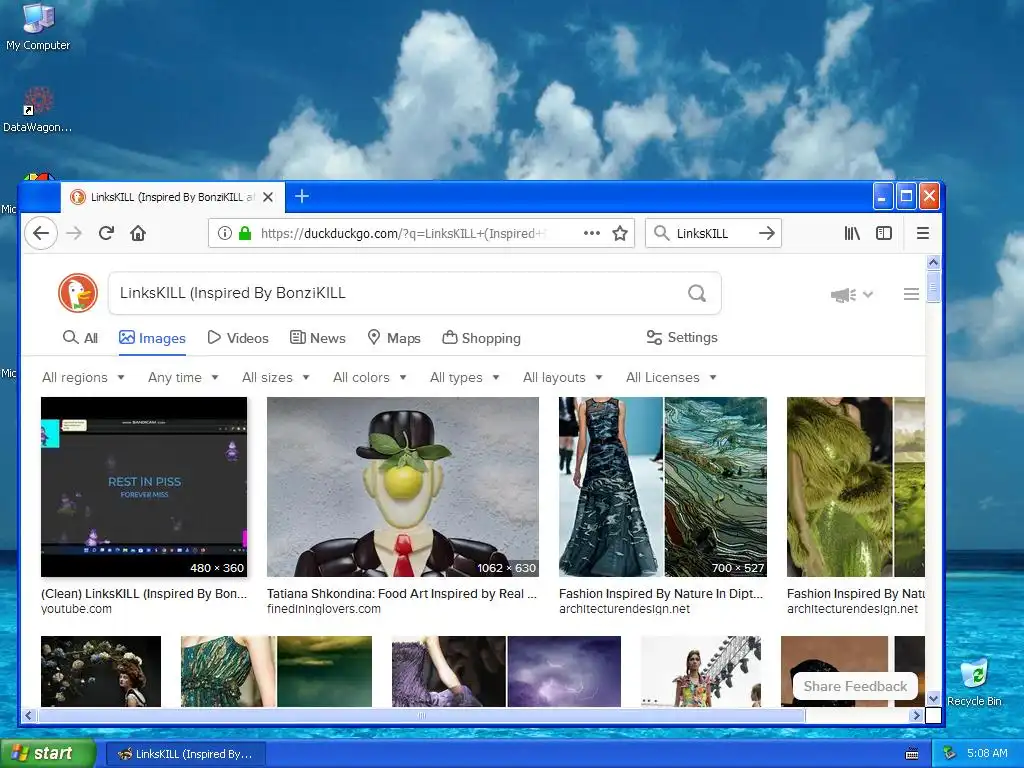Image resolution: width=1024 pixels, height=768 pixels.
Task: Click the browser Back arrow button
Action: 41,233
